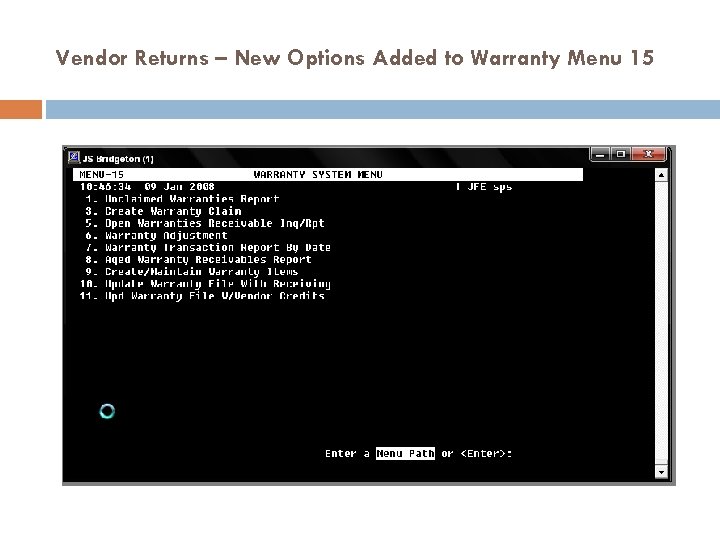
Task: Select option 8 Aged Warranty Receivables Report
Action: pyautogui.click(x=198, y=259)
